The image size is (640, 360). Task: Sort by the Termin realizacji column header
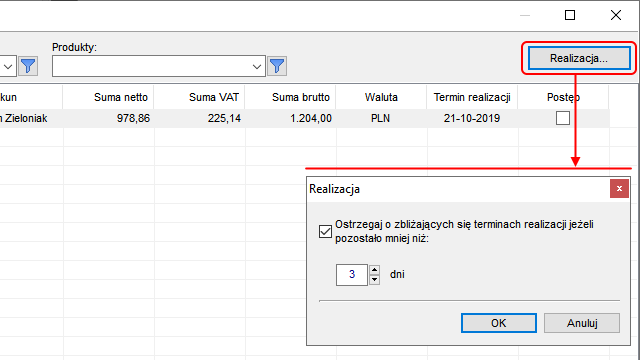tap(472, 97)
